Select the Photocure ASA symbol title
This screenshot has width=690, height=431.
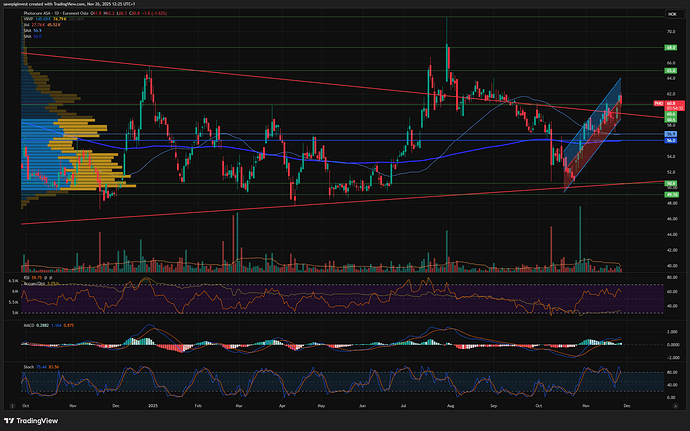tap(47, 13)
